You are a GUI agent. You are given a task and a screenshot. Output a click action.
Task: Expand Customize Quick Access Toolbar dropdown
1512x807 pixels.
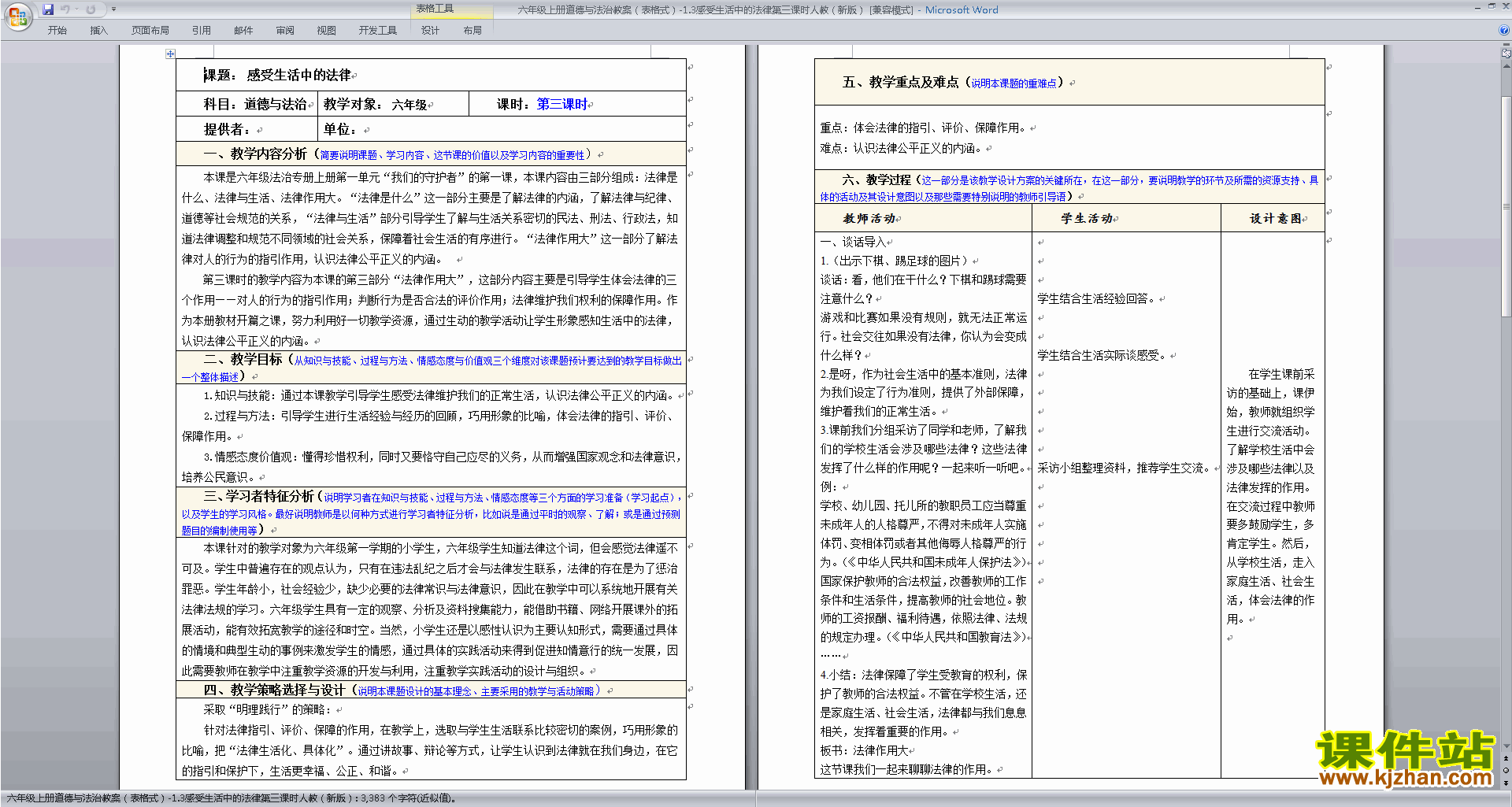[x=113, y=9]
